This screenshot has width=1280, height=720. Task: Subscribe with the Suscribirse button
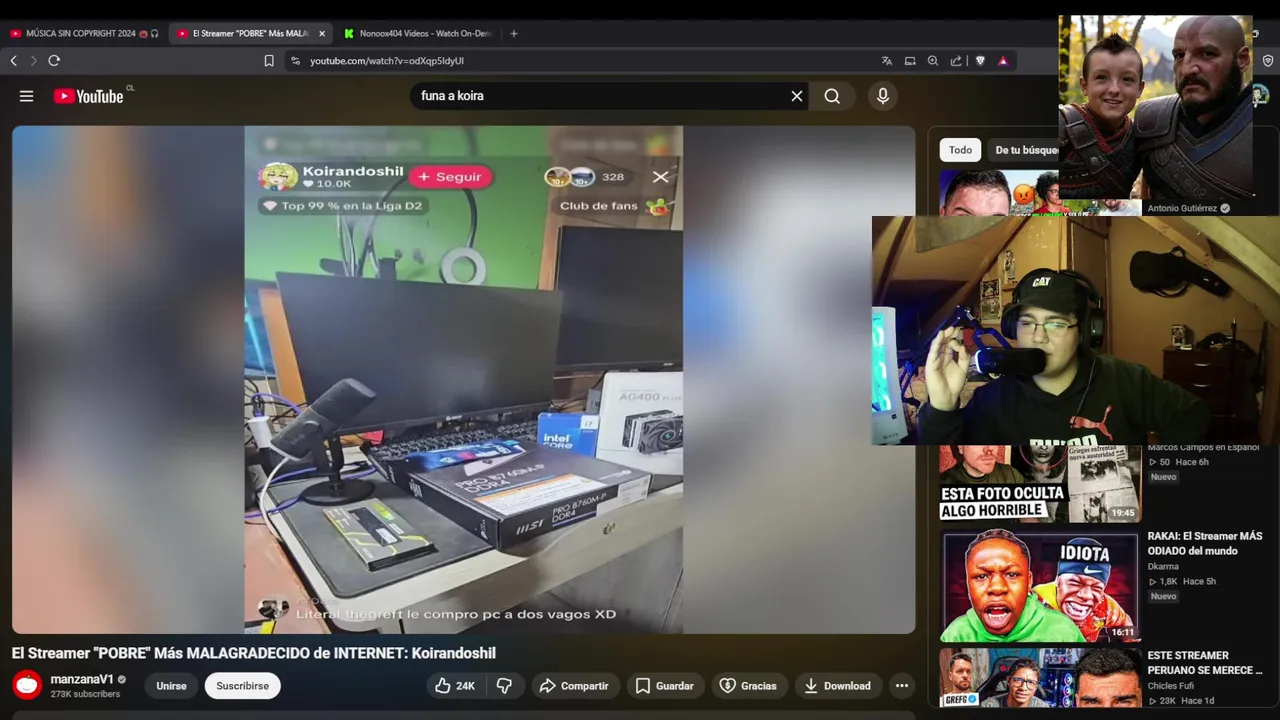pos(243,686)
